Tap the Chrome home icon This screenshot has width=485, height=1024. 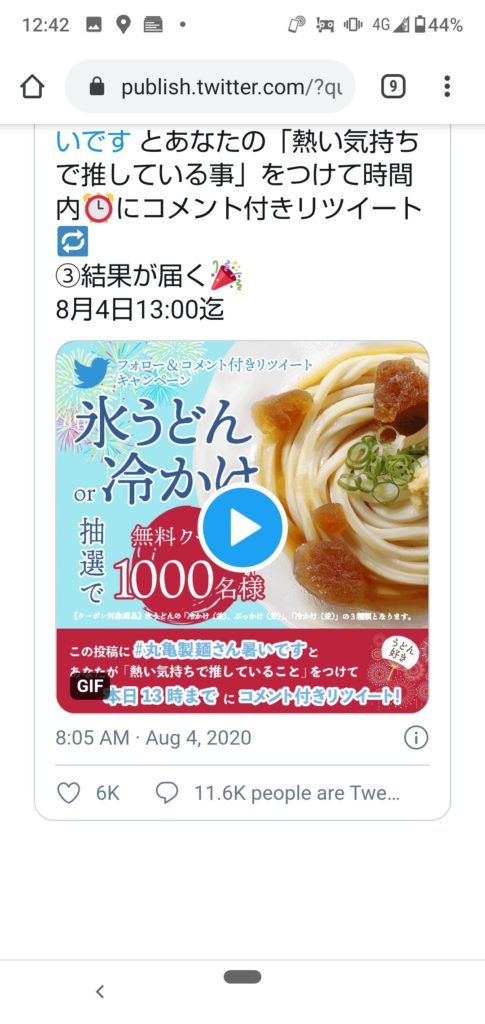(x=32, y=86)
